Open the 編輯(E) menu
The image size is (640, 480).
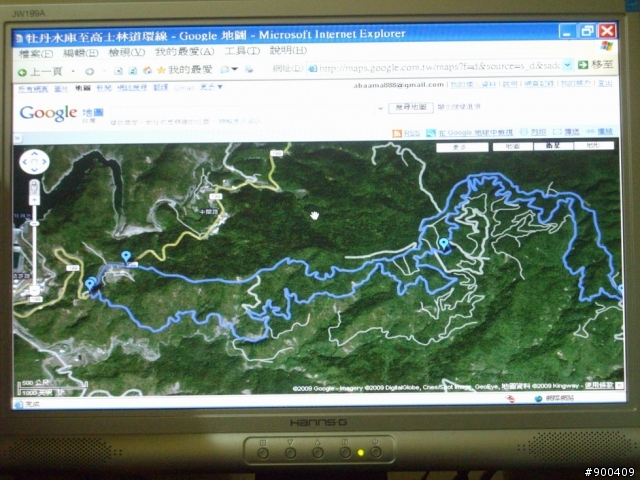[80, 53]
